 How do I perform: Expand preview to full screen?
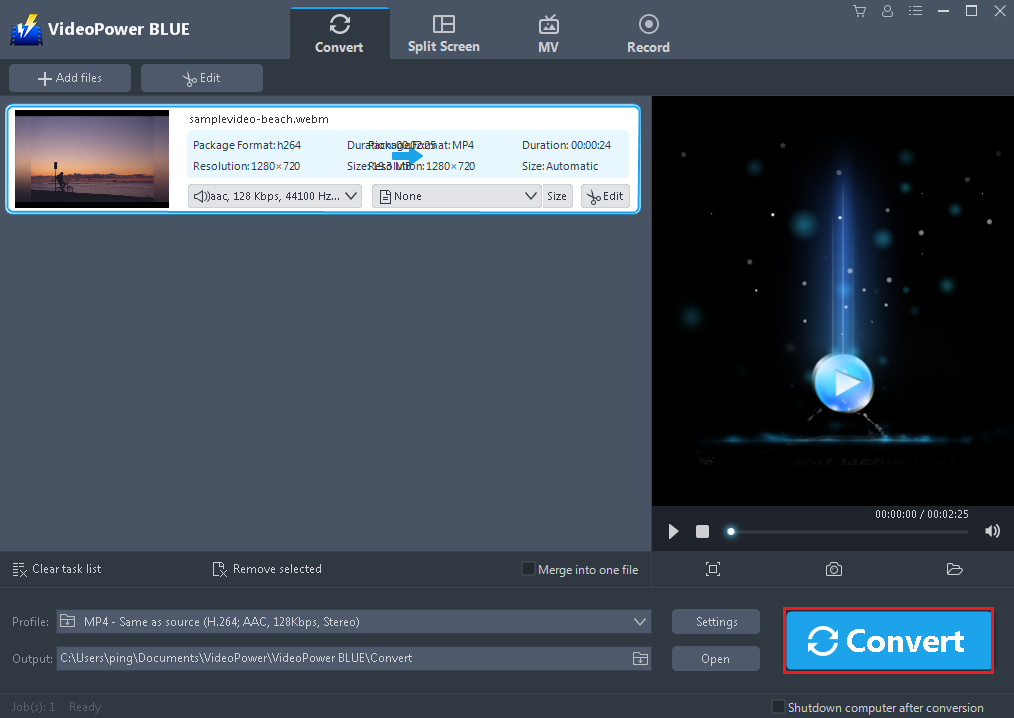click(712, 568)
